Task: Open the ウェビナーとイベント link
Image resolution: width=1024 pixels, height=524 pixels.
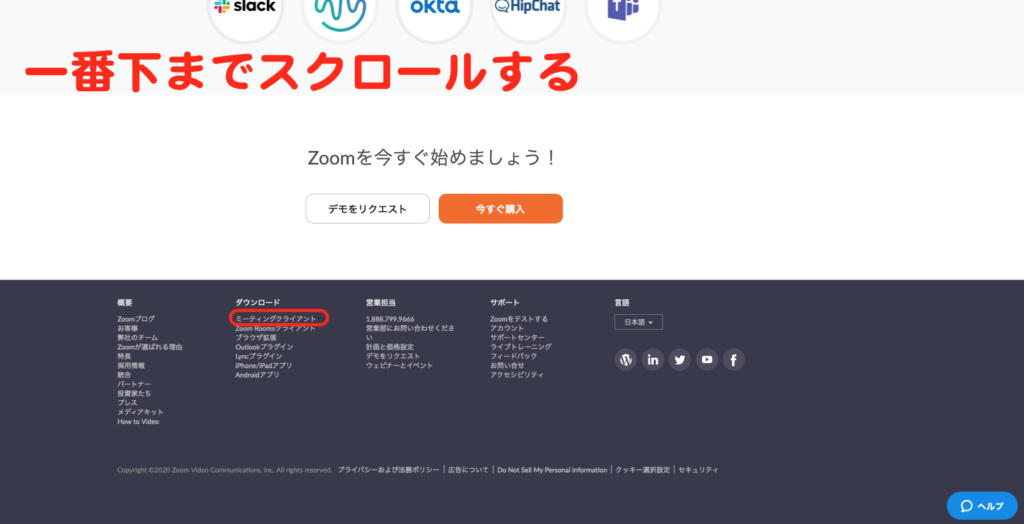Action: pyautogui.click(x=400, y=366)
